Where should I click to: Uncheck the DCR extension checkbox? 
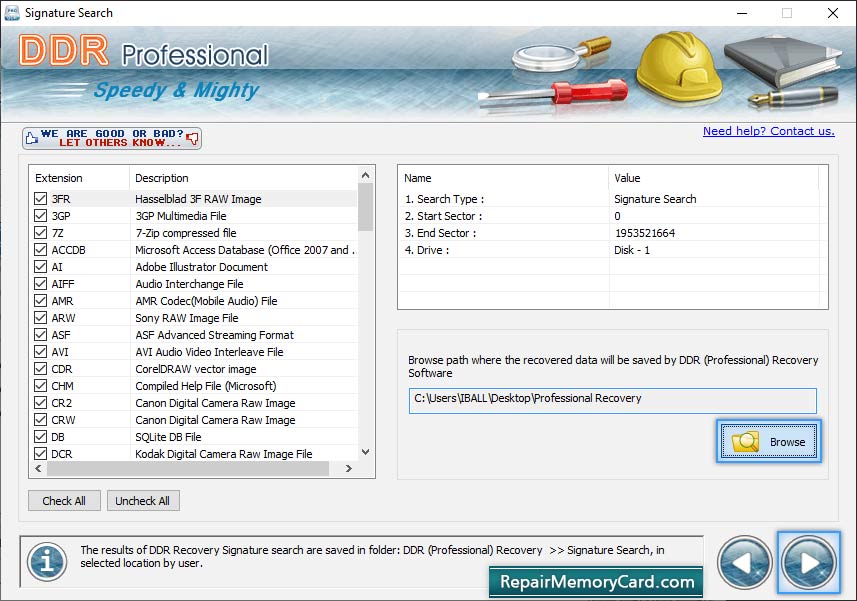40,453
